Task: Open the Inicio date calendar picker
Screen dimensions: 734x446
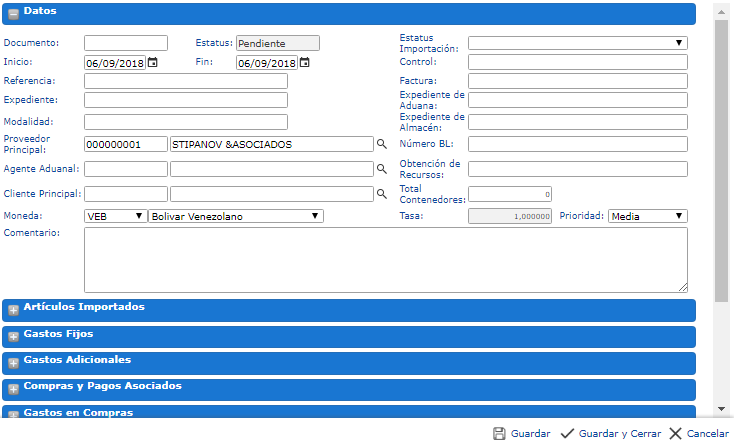Action: tap(153, 62)
